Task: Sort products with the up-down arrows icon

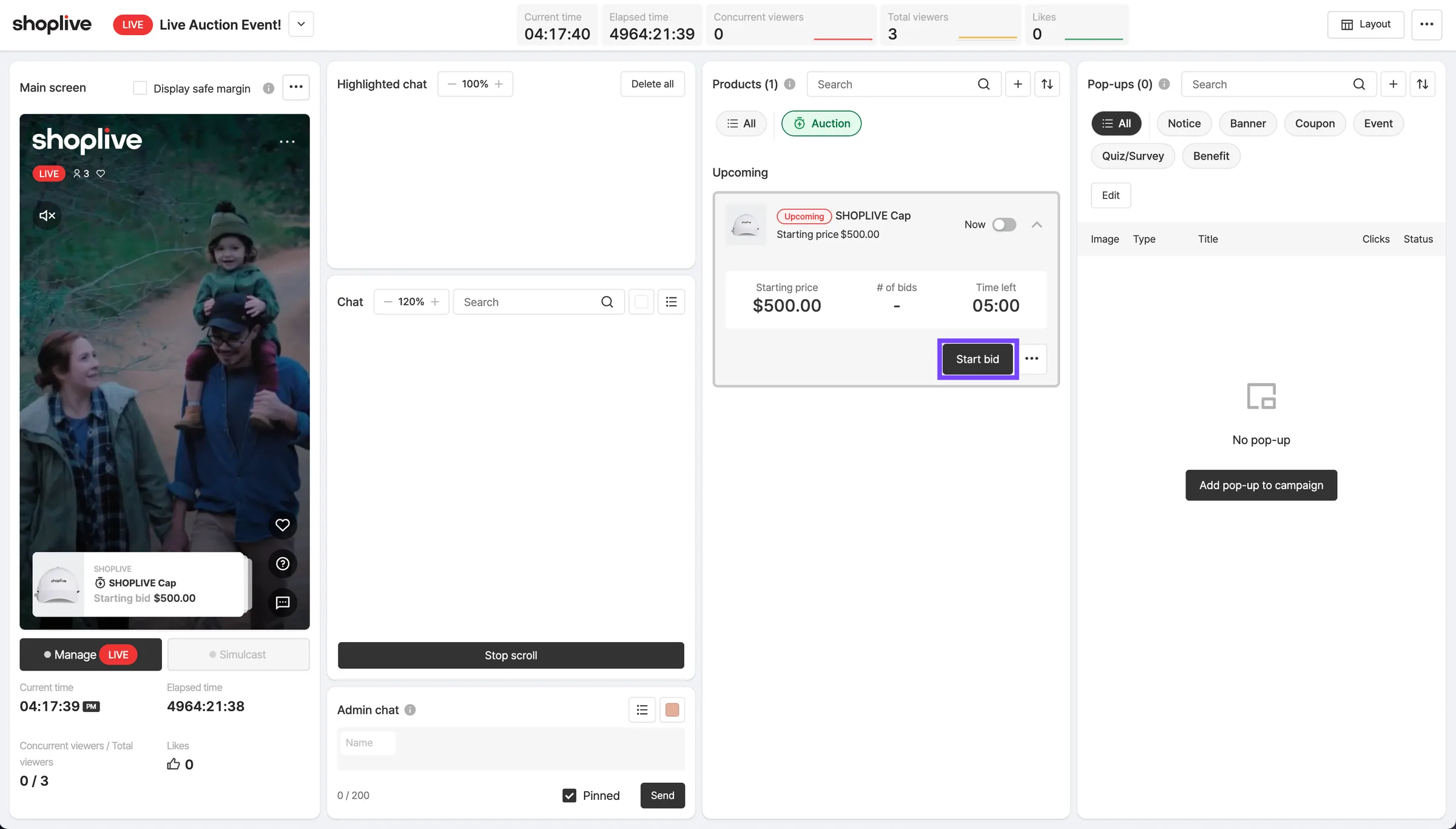Action: pyautogui.click(x=1047, y=84)
